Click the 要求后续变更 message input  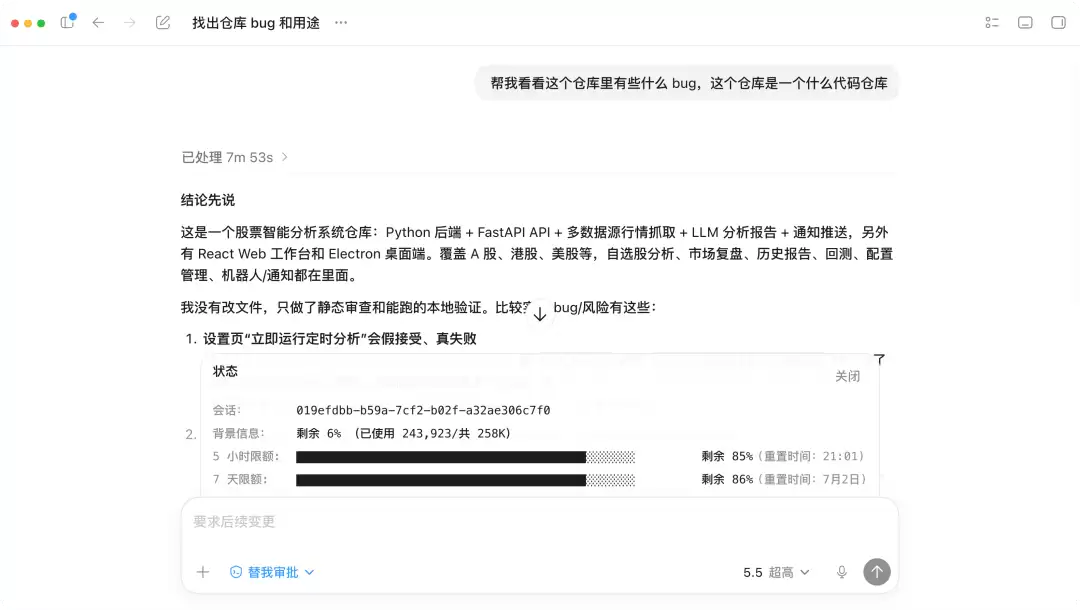tap(539, 522)
